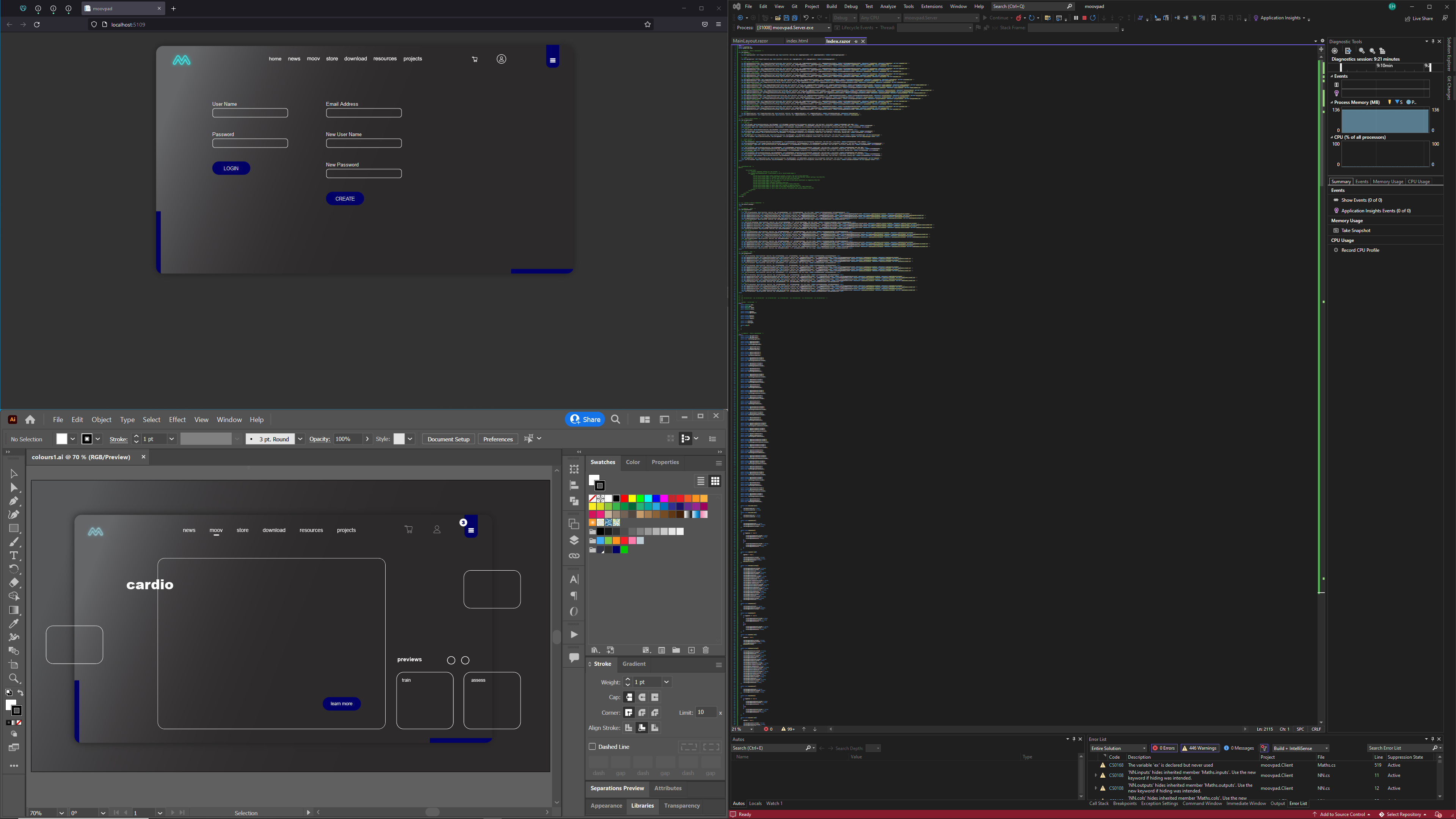Select the Zoom tool in Illustrator
Image resolution: width=1456 pixels, height=819 pixels.
pos(14,678)
